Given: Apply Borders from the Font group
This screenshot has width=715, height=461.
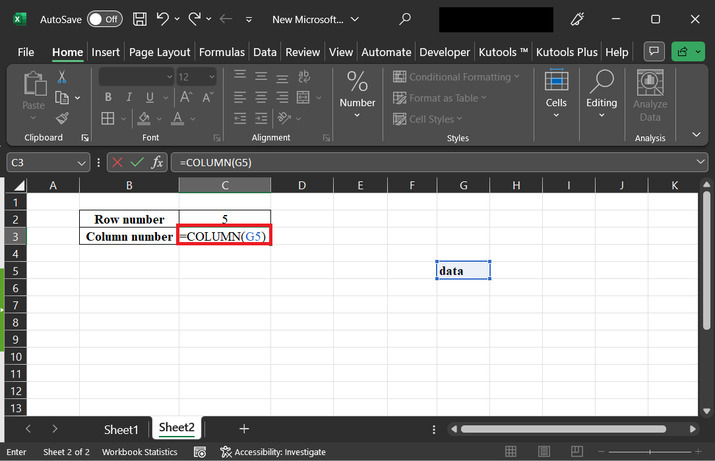Looking at the screenshot, I should click(108, 119).
